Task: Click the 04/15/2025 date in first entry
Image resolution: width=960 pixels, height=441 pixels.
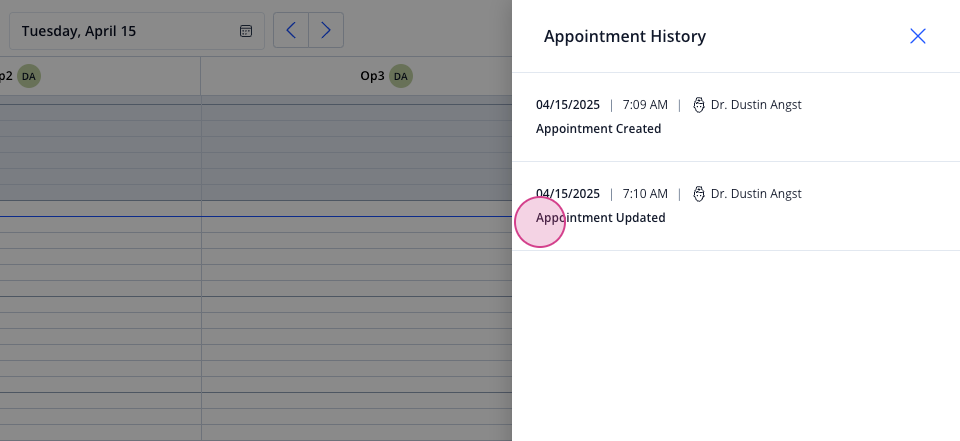Action: pyautogui.click(x=568, y=105)
